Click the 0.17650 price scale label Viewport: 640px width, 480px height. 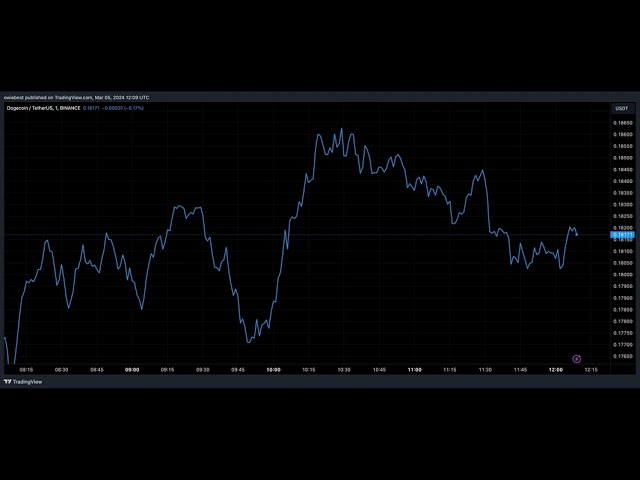(622, 356)
